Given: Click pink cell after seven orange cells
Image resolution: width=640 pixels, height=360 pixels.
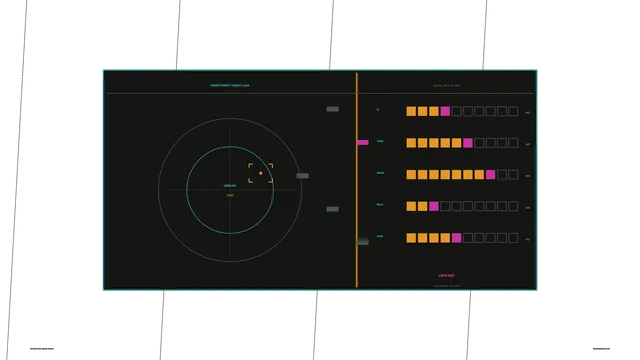Looking at the screenshot, I should [491, 175].
